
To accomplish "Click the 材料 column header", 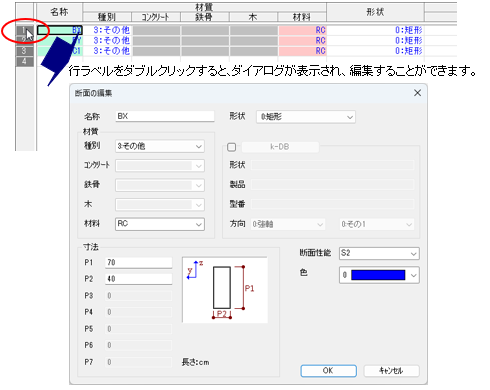I will (302, 17).
